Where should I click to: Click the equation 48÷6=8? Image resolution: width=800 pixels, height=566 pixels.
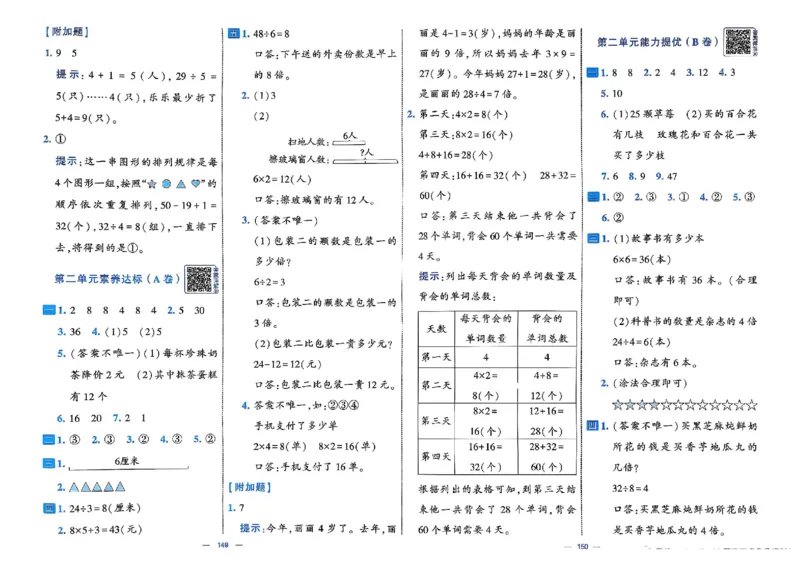click(271, 34)
